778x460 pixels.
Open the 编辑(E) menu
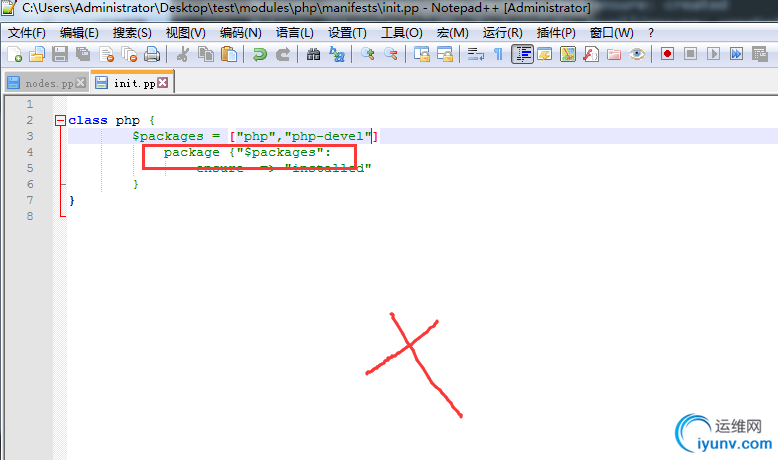pos(79,33)
